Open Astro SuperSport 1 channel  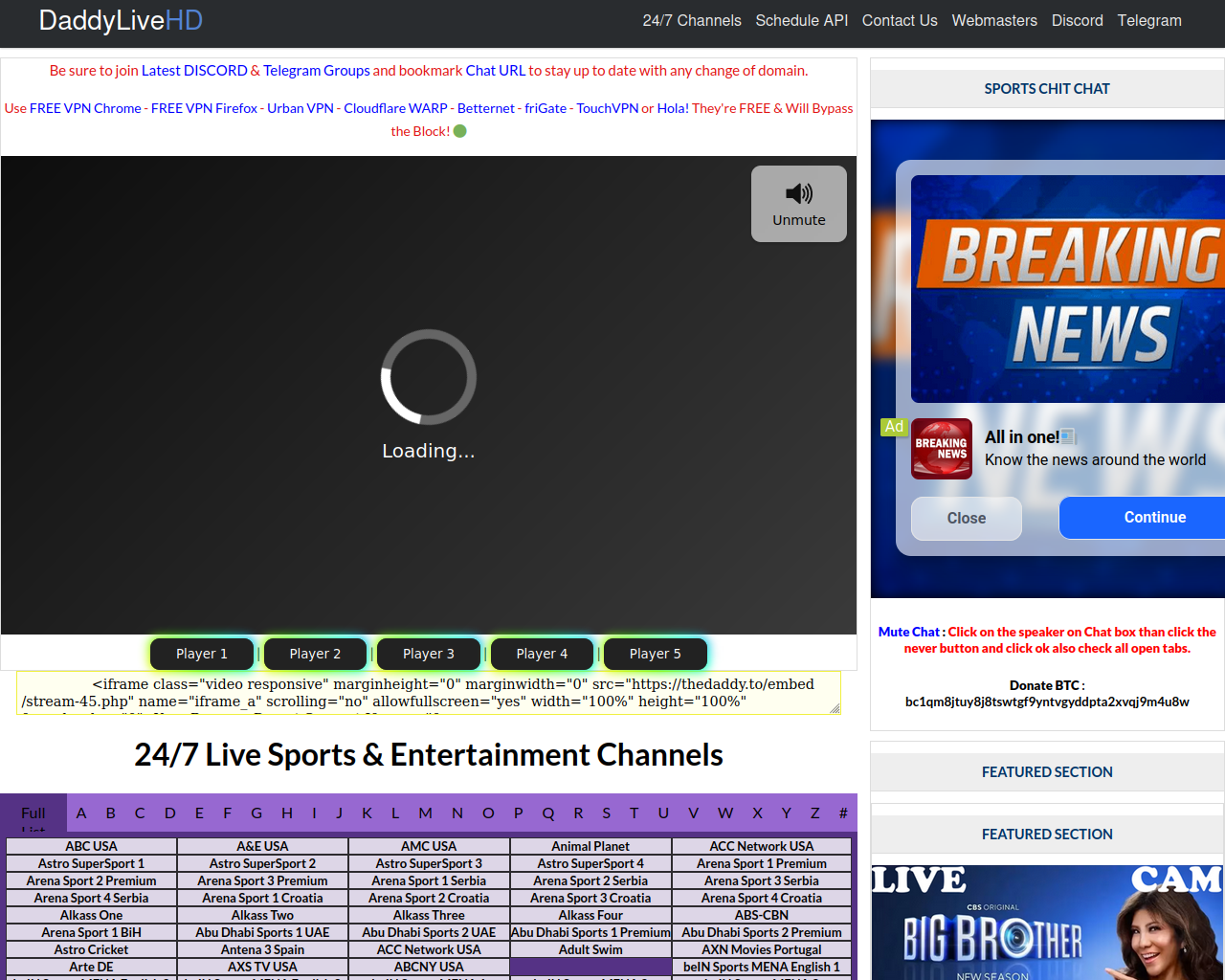point(92,863)
